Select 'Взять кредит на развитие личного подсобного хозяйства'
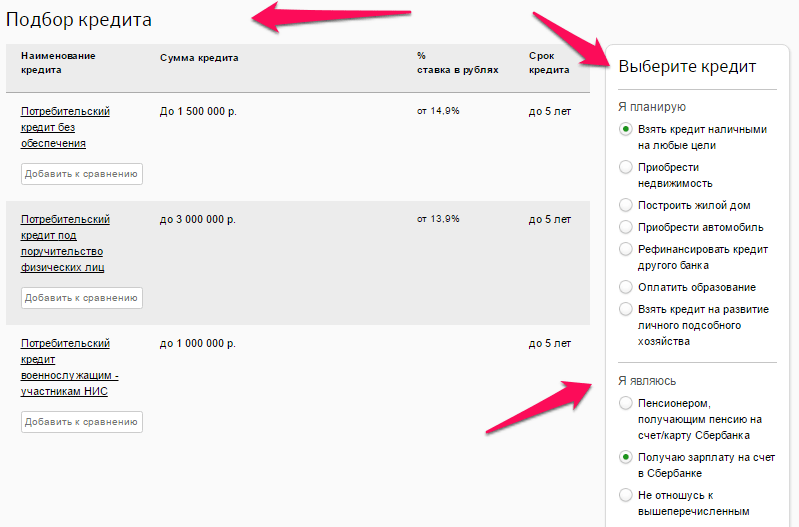This screenshot has height=527, width=799. (626, 309)
